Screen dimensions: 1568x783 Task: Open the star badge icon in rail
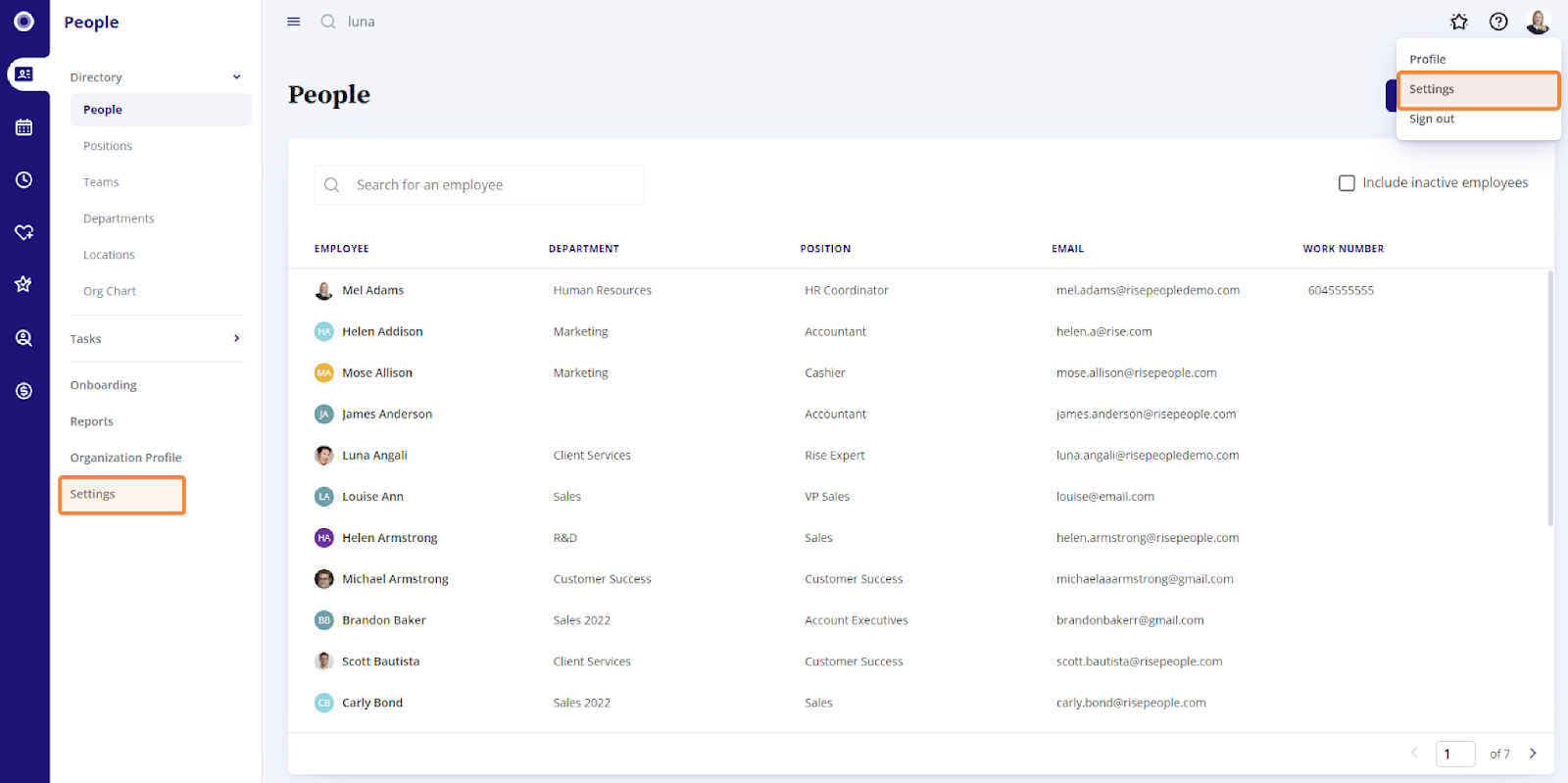click(24, 284)
